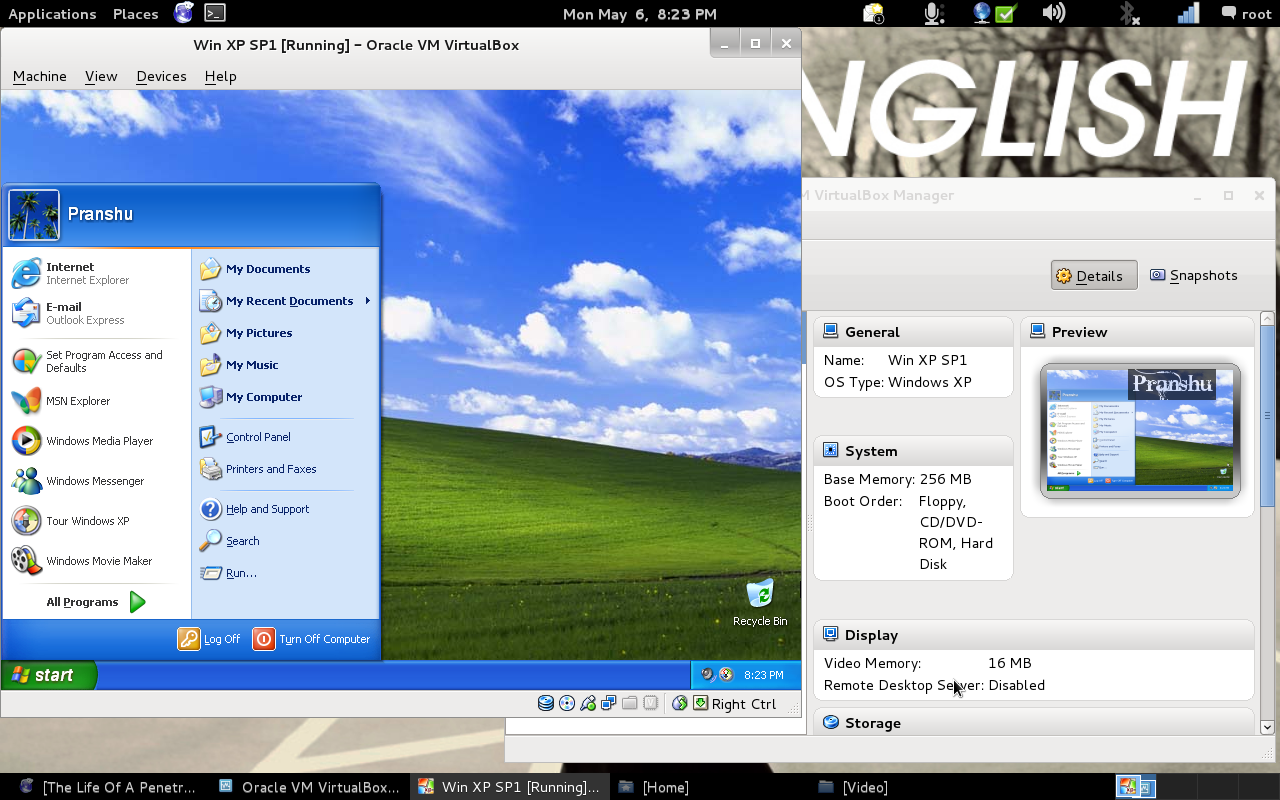Click the USB devices status icon
The width and height of the screenshot is (1280, 800).
tap(588, 703)
